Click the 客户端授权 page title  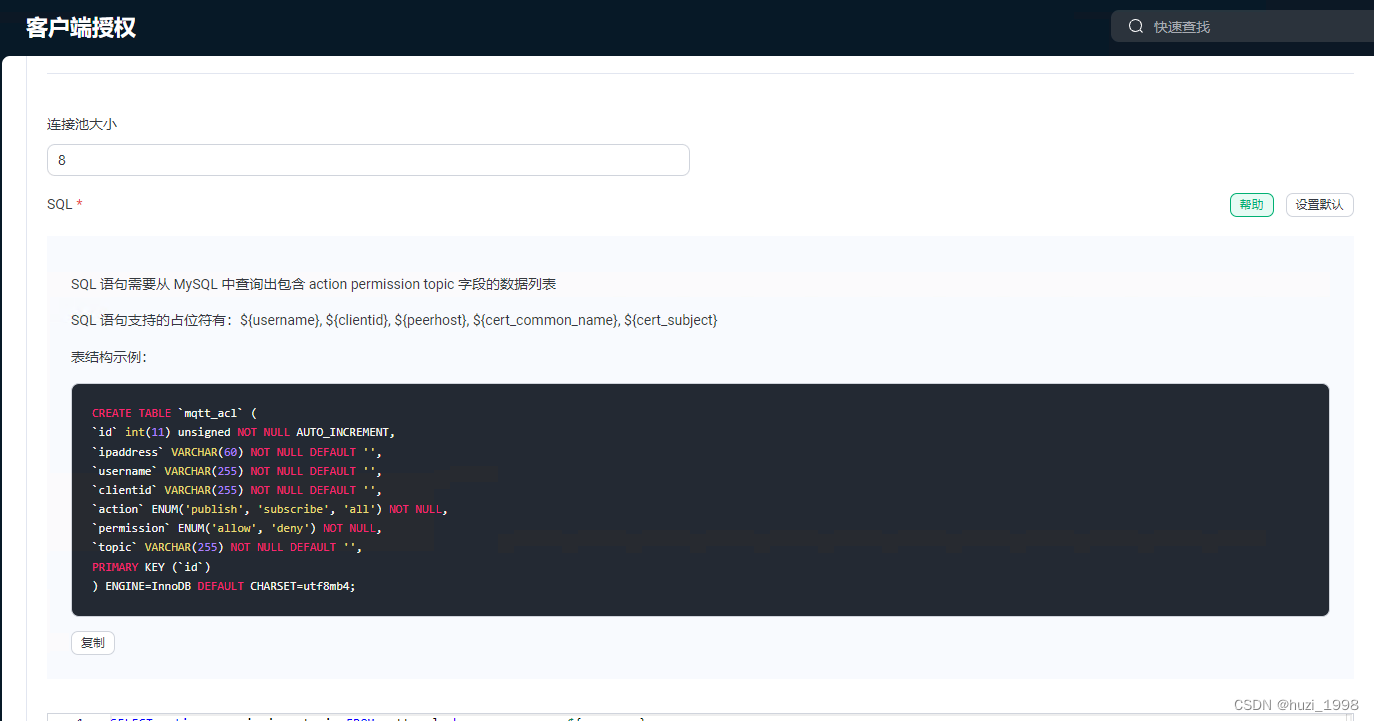click(x=81, y=28)
